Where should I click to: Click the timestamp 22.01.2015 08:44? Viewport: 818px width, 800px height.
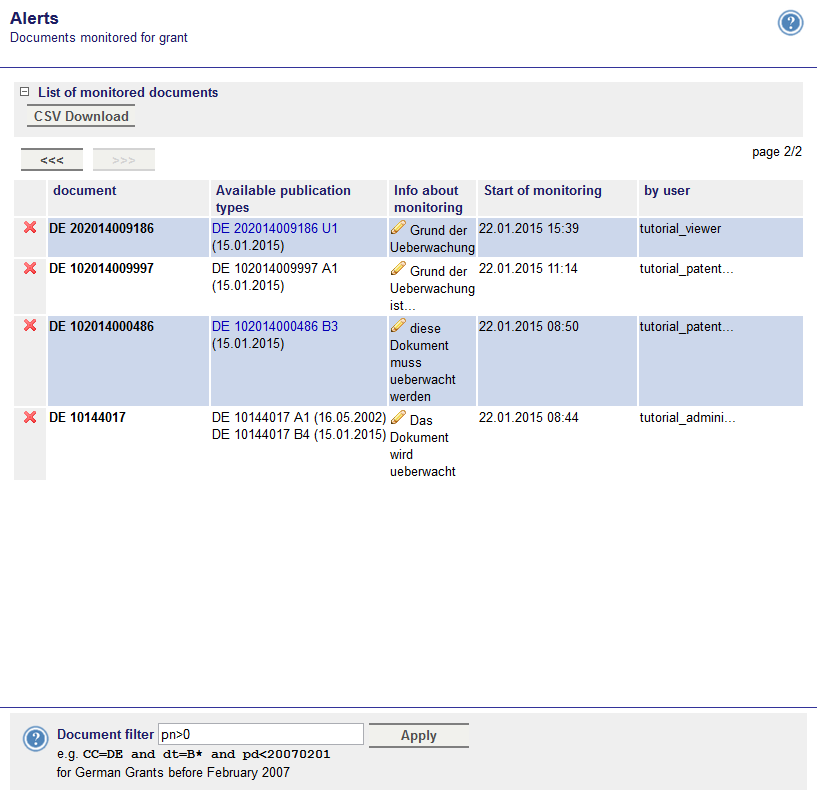coord(529,417)
